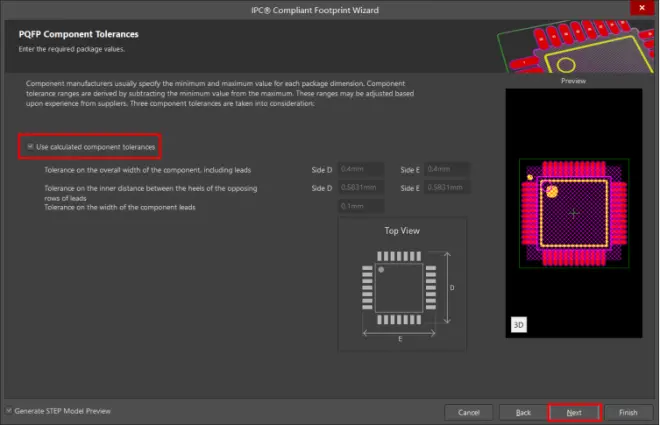Screen dimensions: 660x425
Task: Click the Next button
Action: point(574,412)
